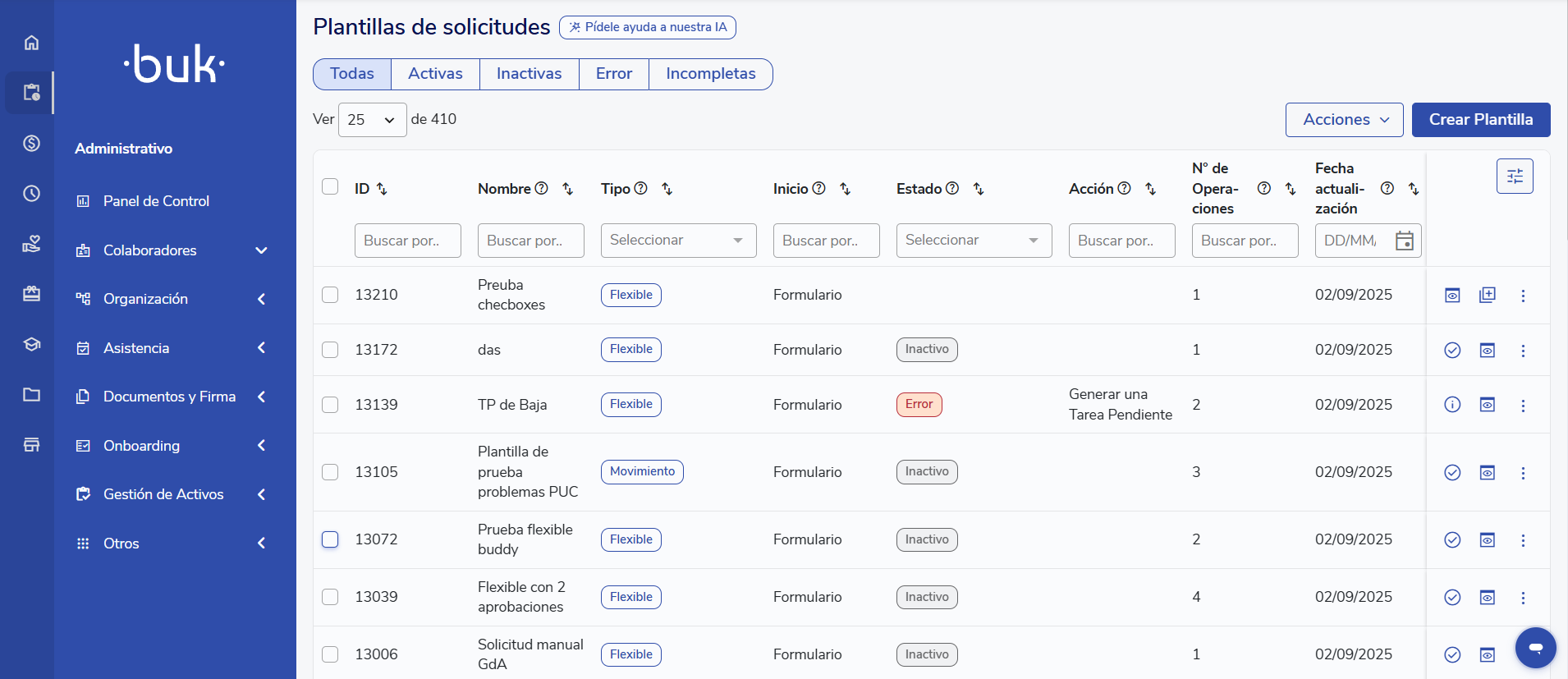Viewport: 1568px width, 679px height.
Task: Switch to the Inactivas tab
Action: point(529,74)
